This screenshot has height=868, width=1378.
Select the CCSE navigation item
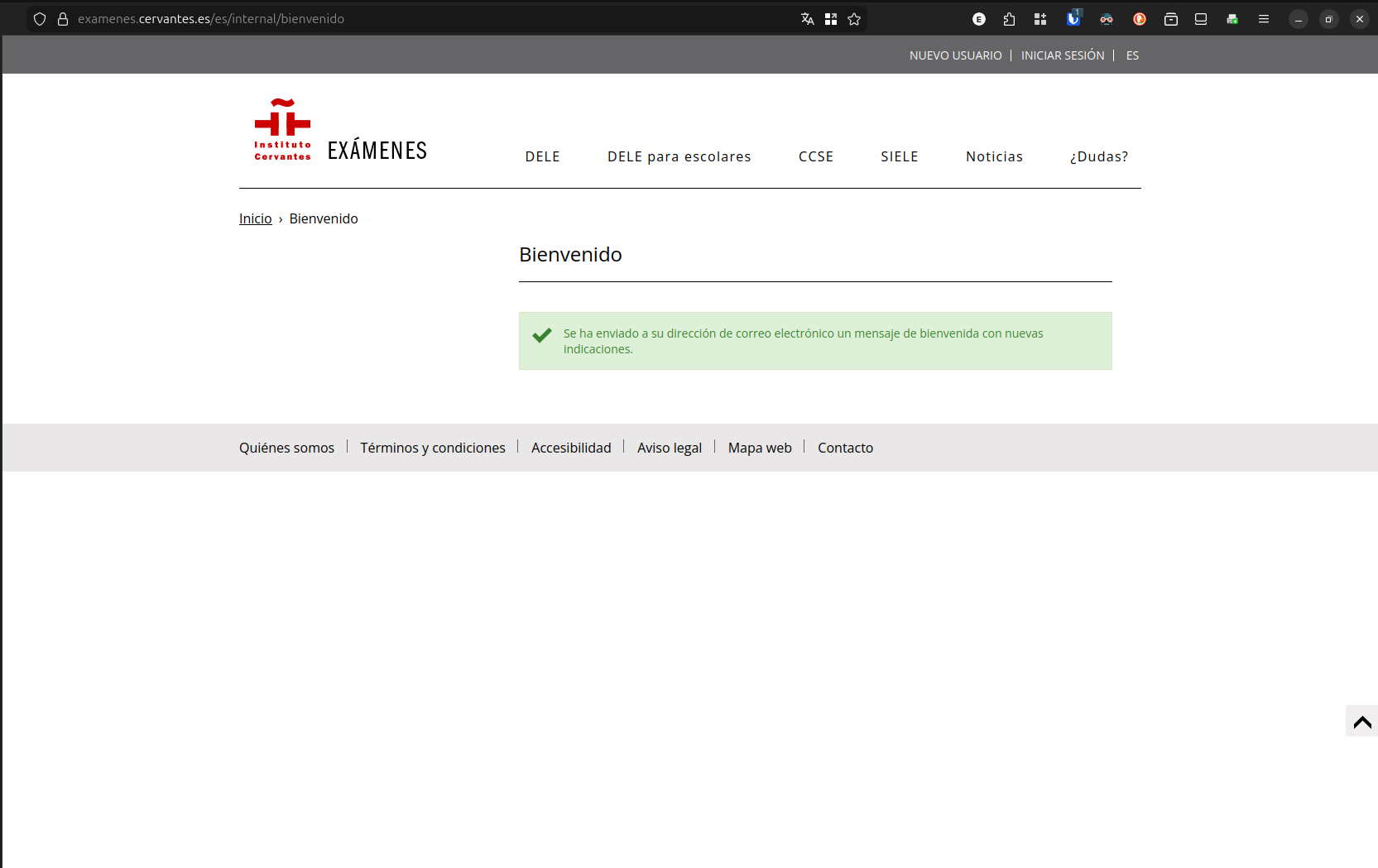(815, 156)
